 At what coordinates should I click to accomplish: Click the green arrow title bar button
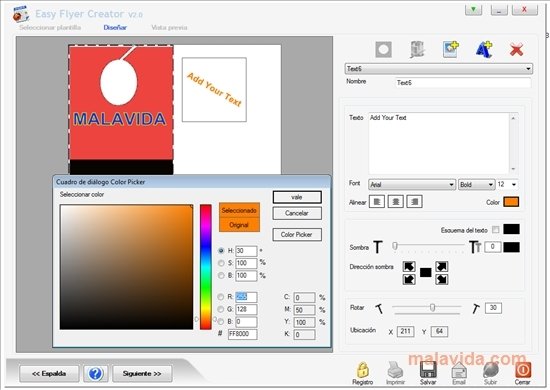(x=473, y=9)
